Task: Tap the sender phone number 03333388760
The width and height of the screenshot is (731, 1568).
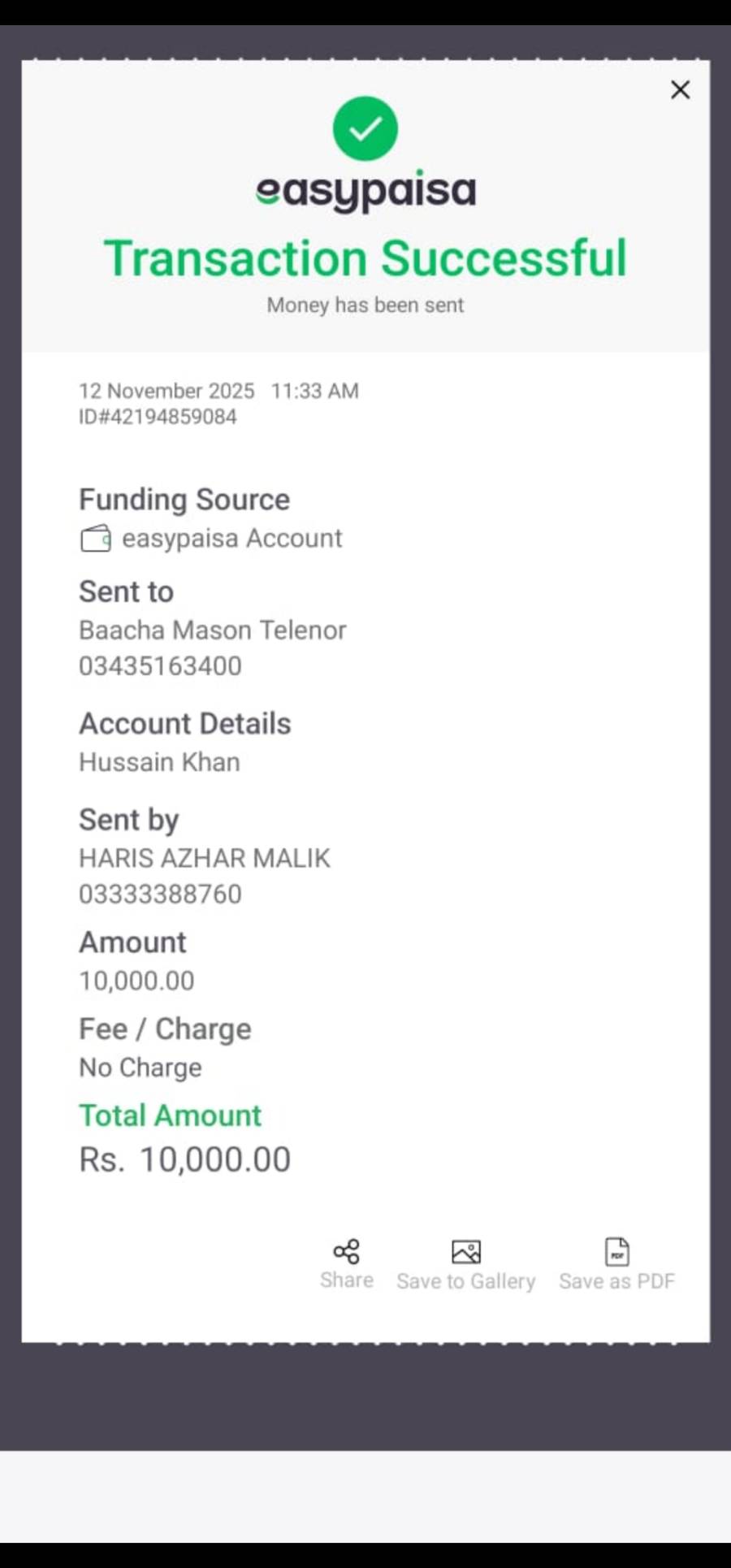Action: (x=160, y=894)
